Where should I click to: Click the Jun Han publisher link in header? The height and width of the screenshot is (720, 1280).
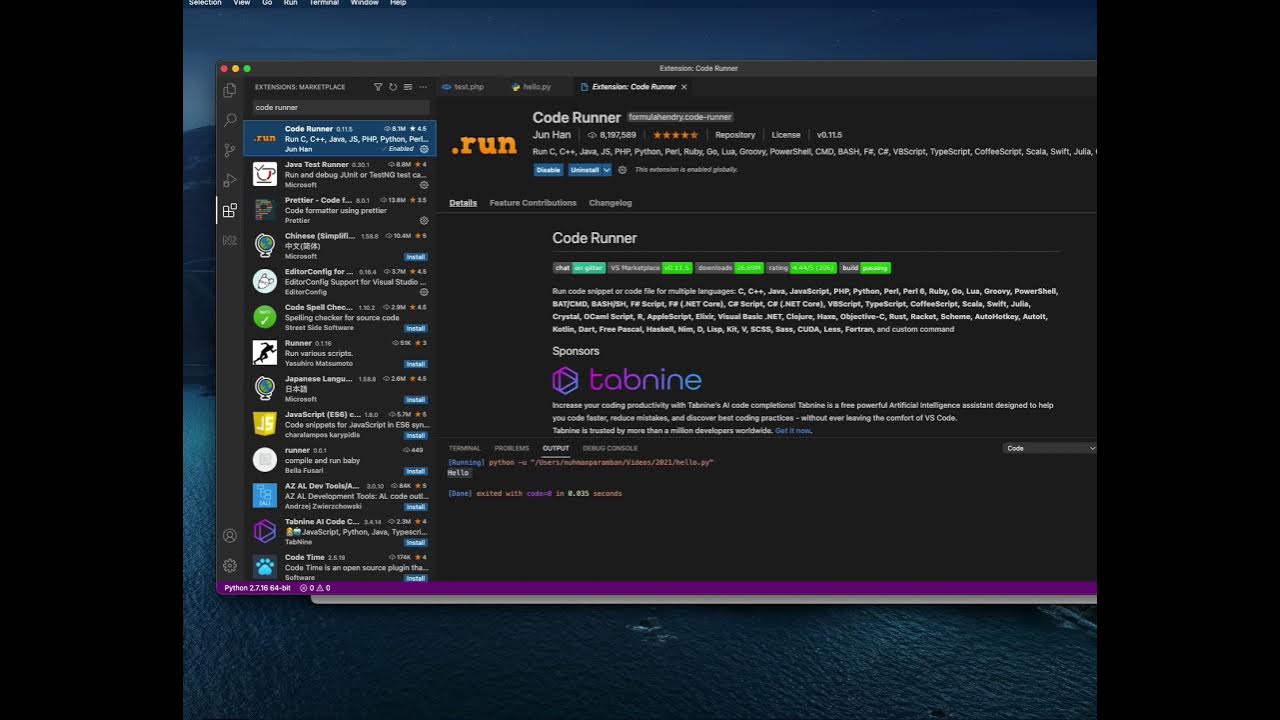551,135
